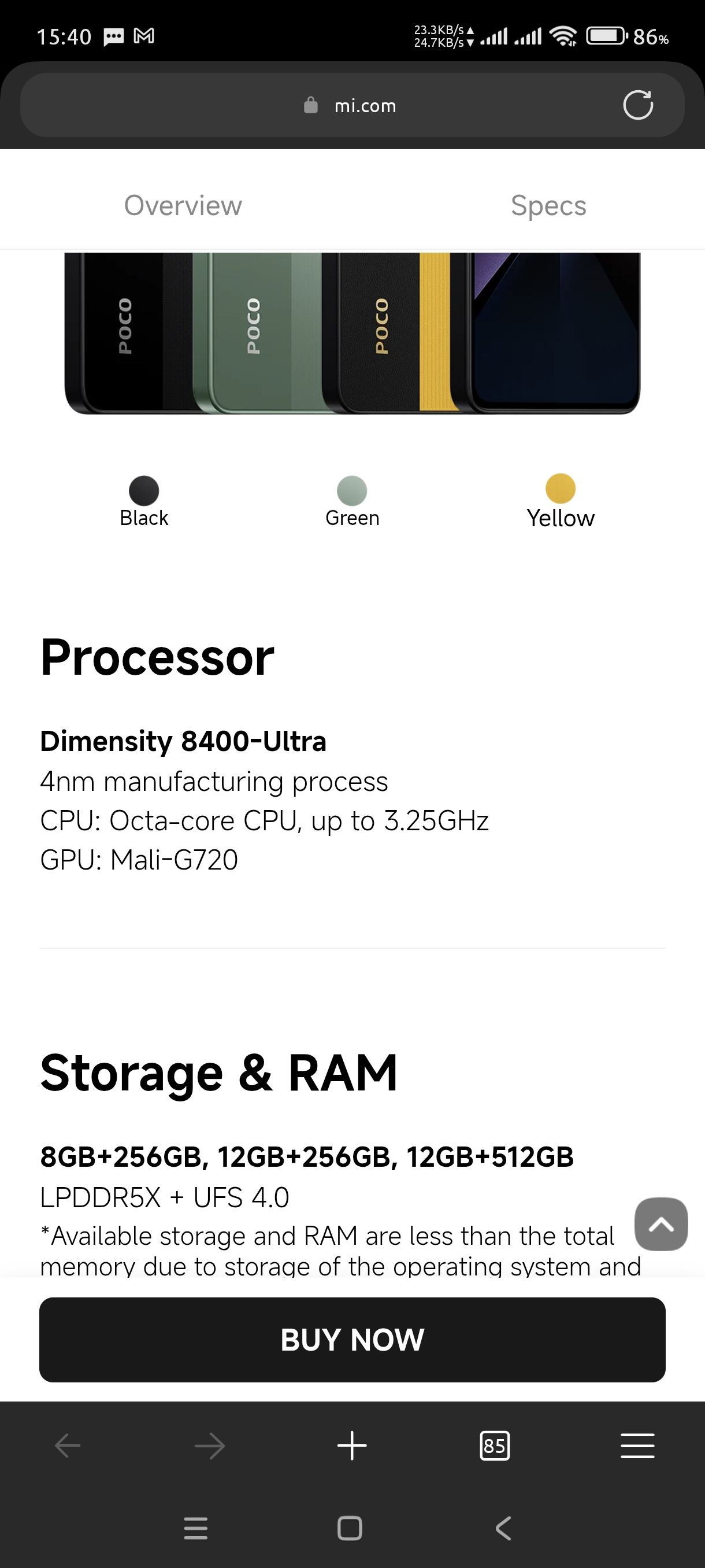705x1568 pixels.
Task: Tap the lock icon beside mi.com
Action: coord(311,105)
